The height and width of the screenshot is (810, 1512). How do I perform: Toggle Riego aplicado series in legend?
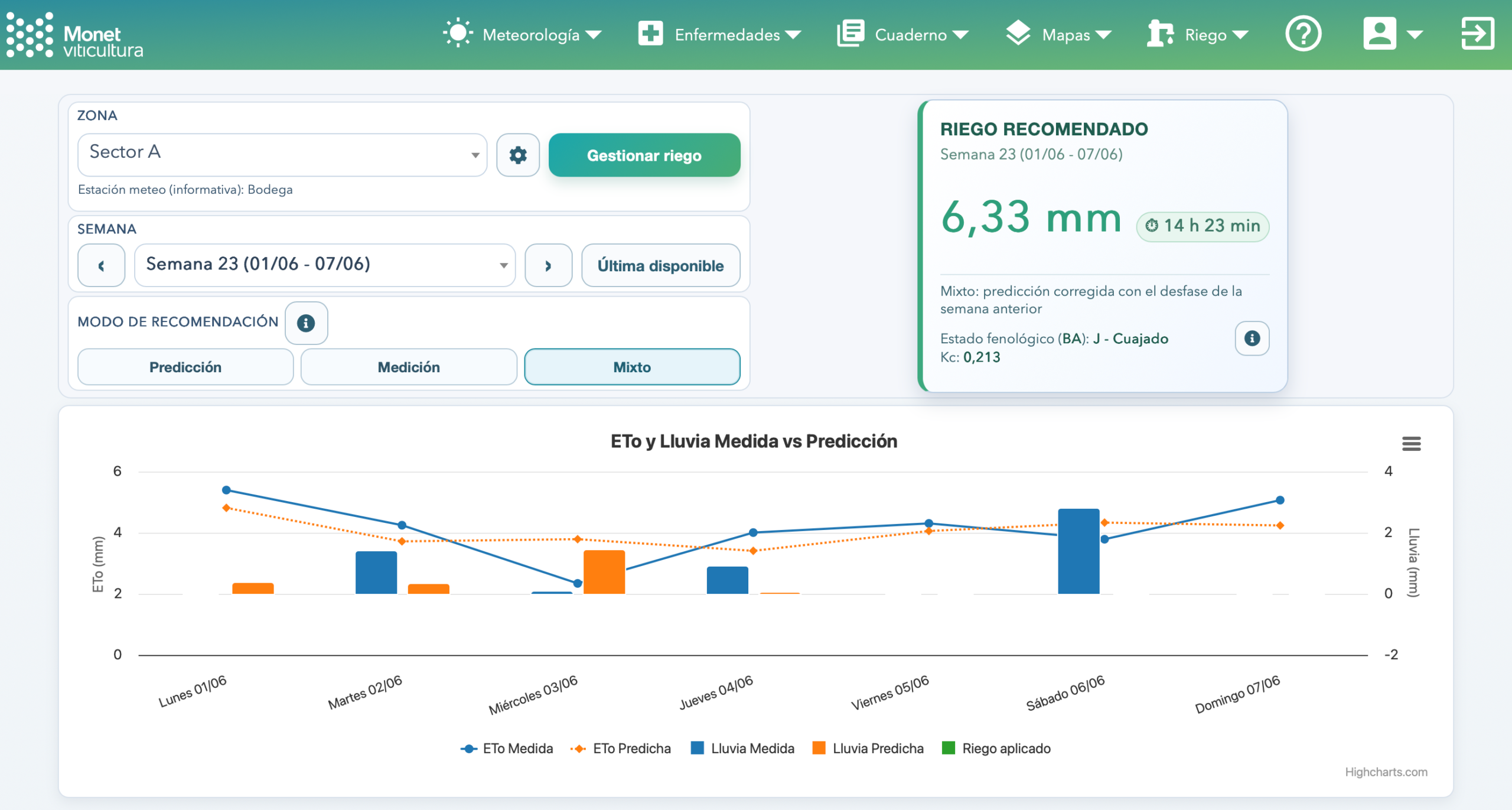(x=996, y=749)
